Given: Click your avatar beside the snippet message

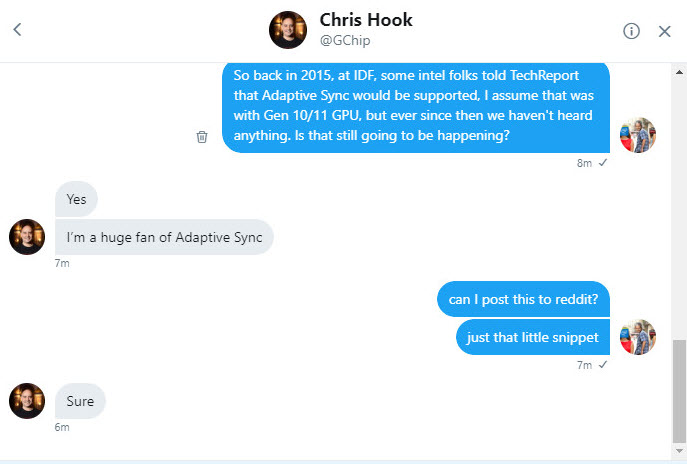Looking at the screenshot, I should pos(638,337).
